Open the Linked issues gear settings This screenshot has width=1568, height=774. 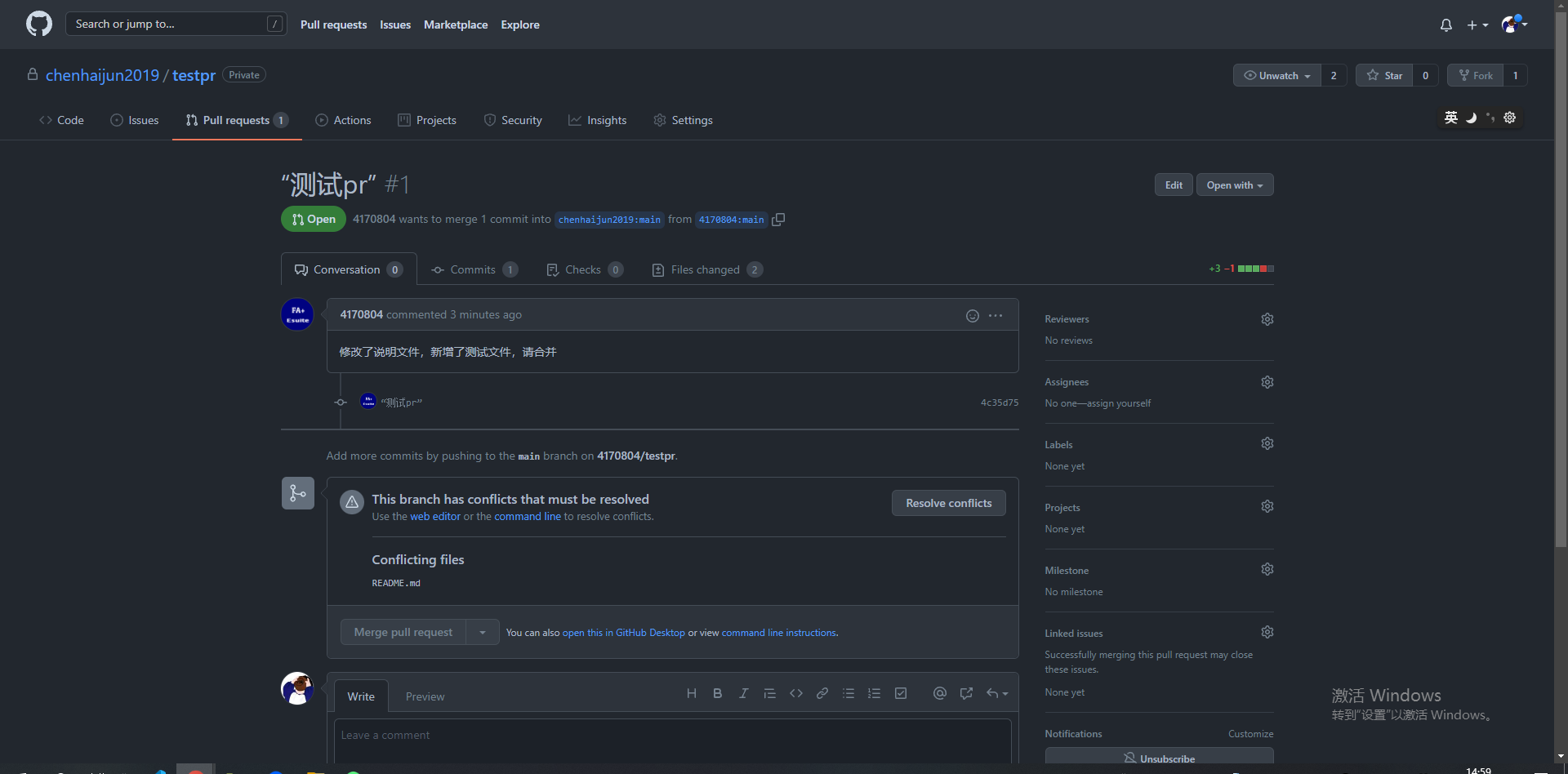1267,632
